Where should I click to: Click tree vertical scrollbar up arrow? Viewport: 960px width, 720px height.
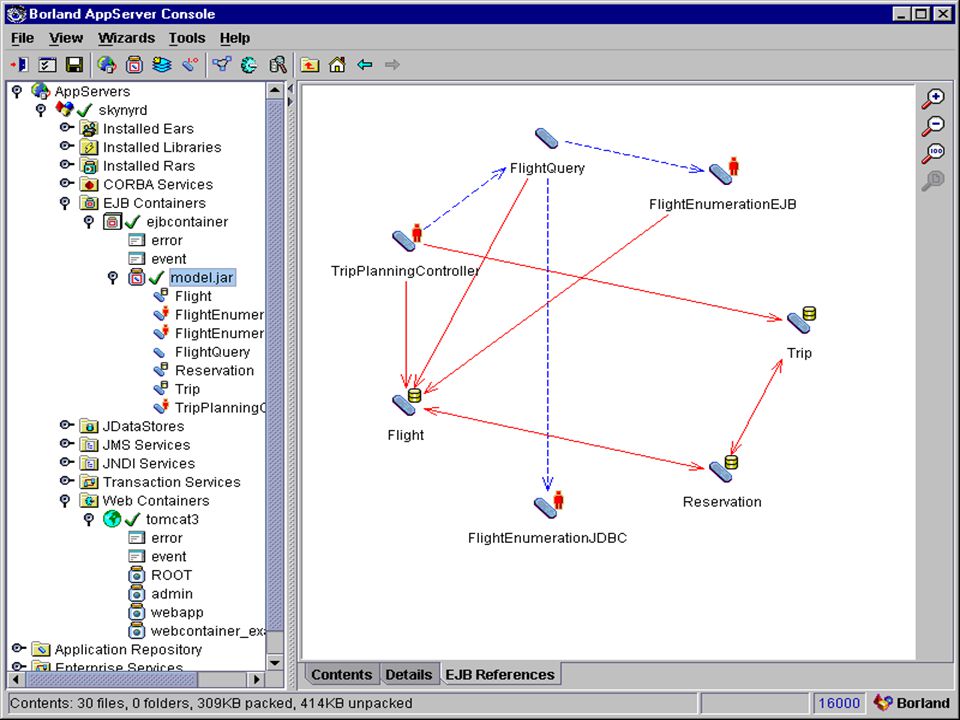(275, 91)
